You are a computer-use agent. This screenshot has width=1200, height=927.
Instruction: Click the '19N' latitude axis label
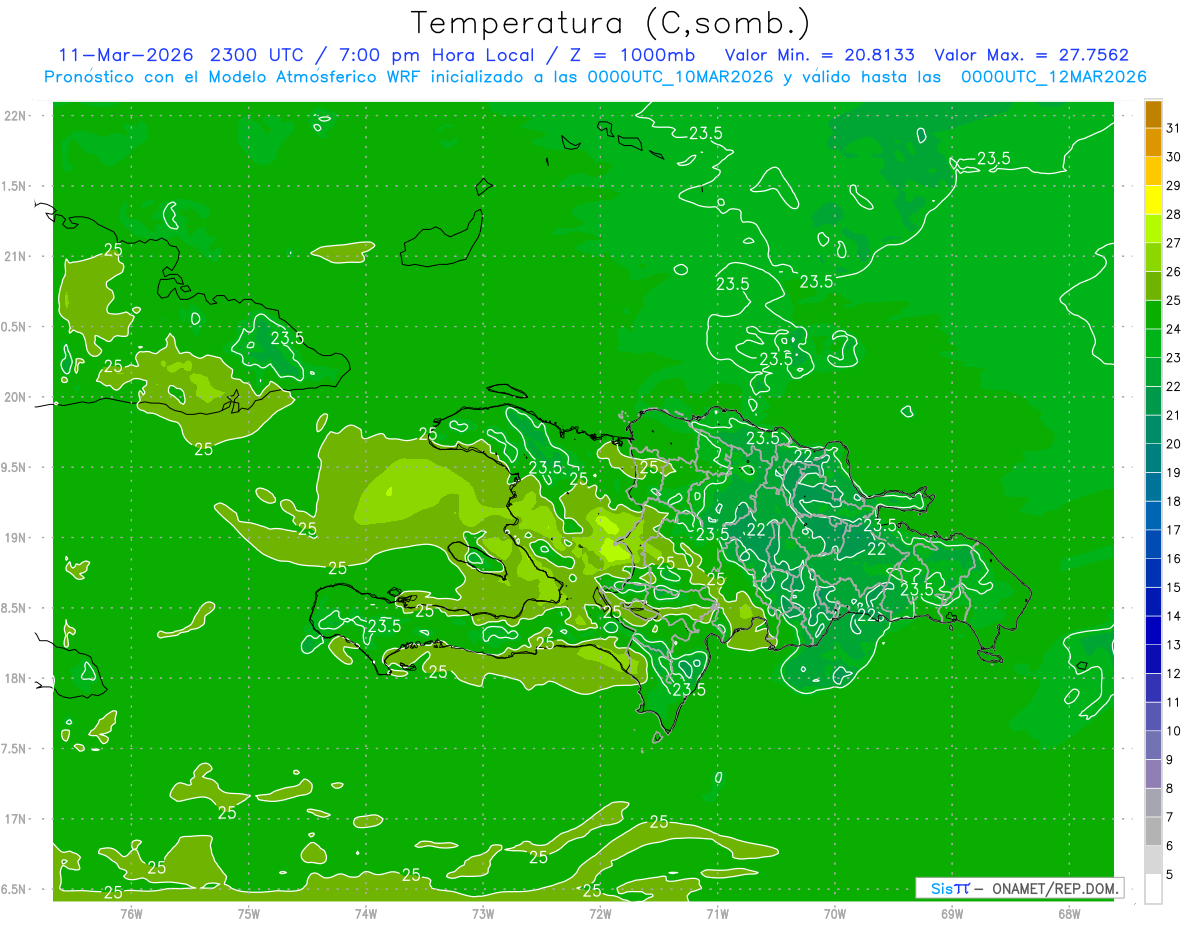click(x=15, y=538)
